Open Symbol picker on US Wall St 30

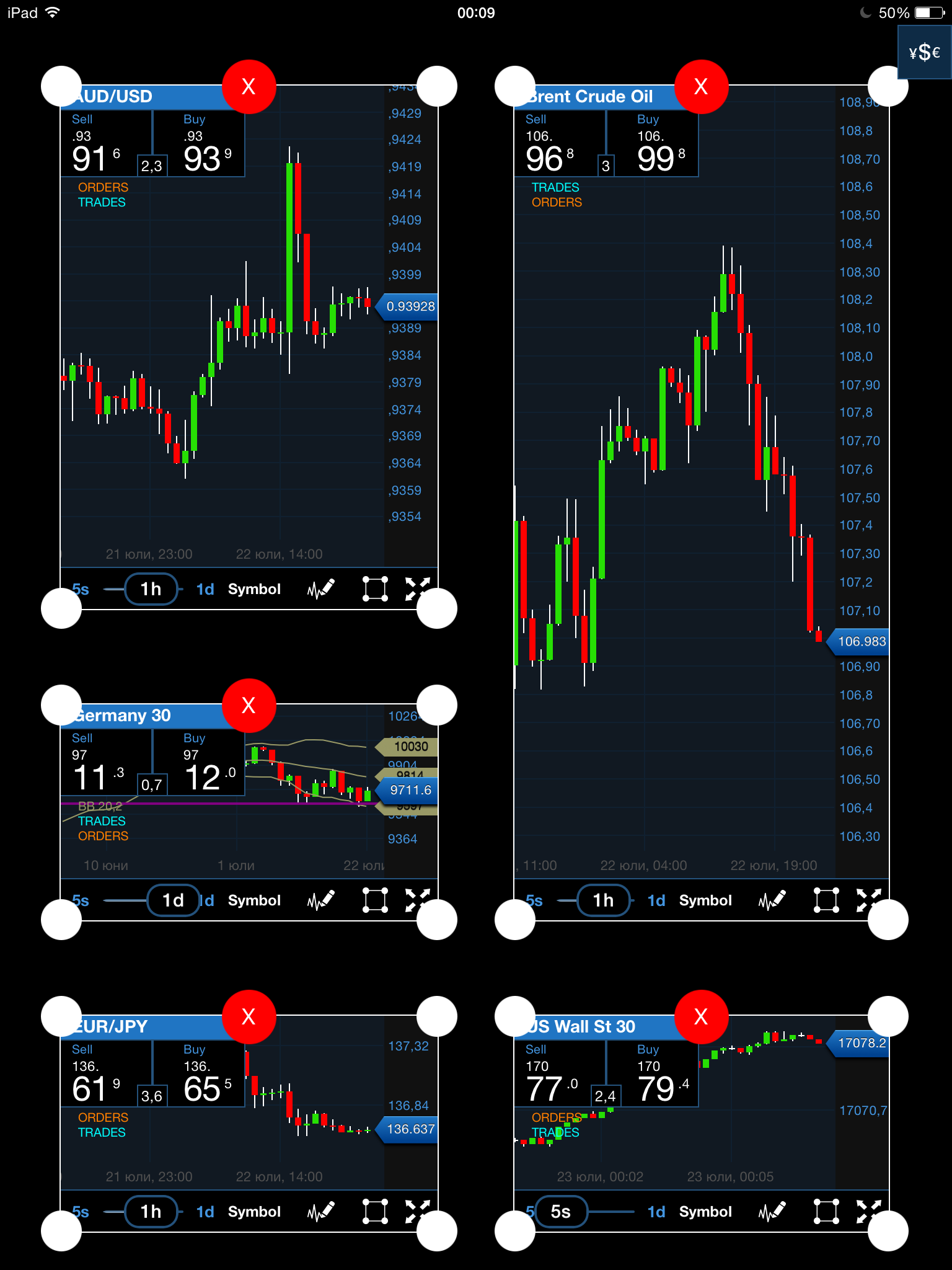[705, 1212]
